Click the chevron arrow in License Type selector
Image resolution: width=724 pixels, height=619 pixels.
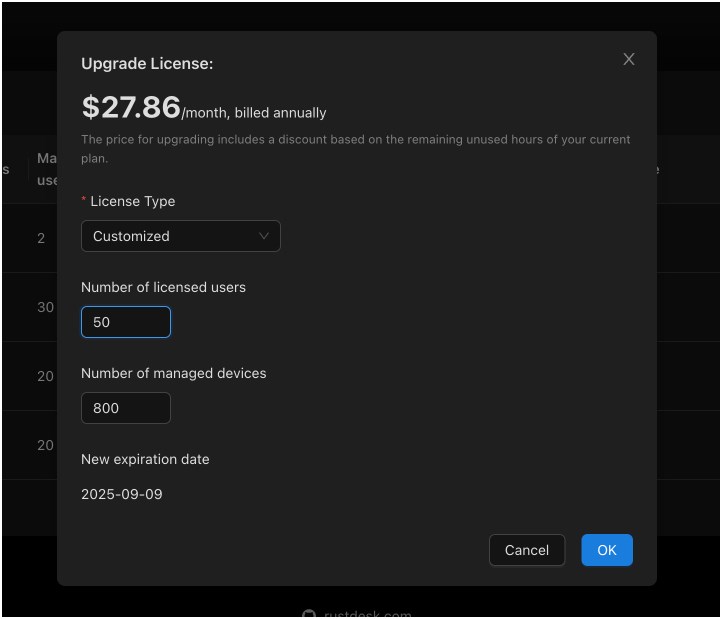[264, 236]
